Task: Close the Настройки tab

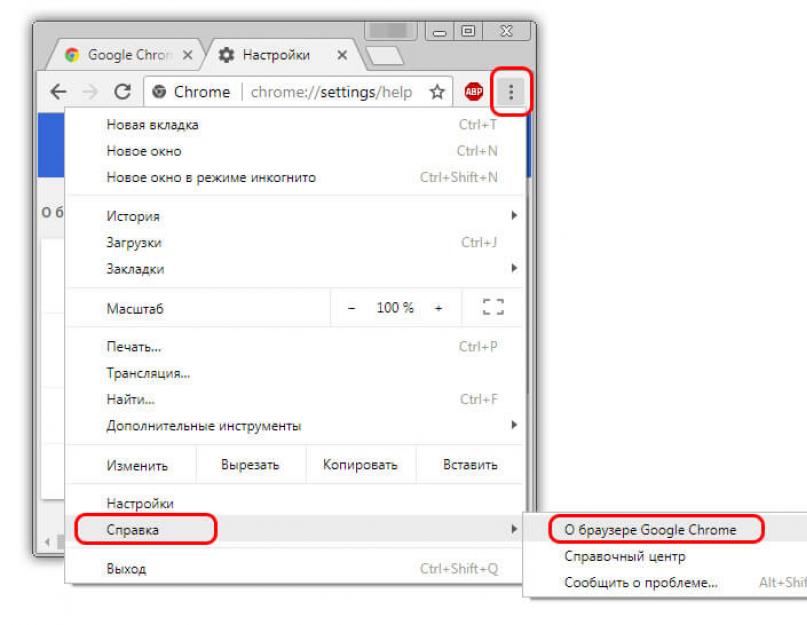Action: [x=342, y=55]
